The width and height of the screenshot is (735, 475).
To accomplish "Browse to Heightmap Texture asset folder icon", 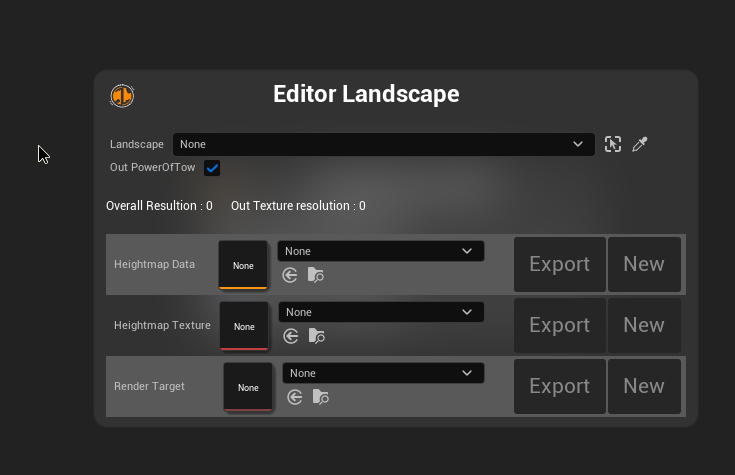I will tap(316, 336).
